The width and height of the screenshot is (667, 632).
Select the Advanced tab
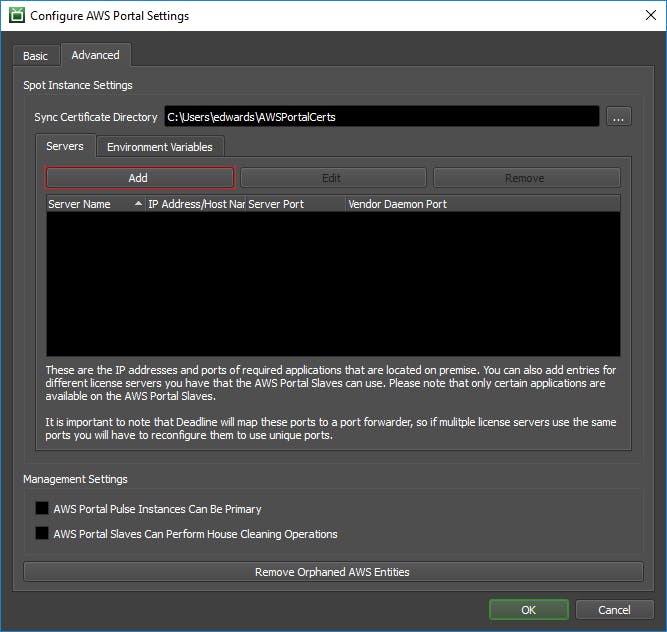click(96, 55)
